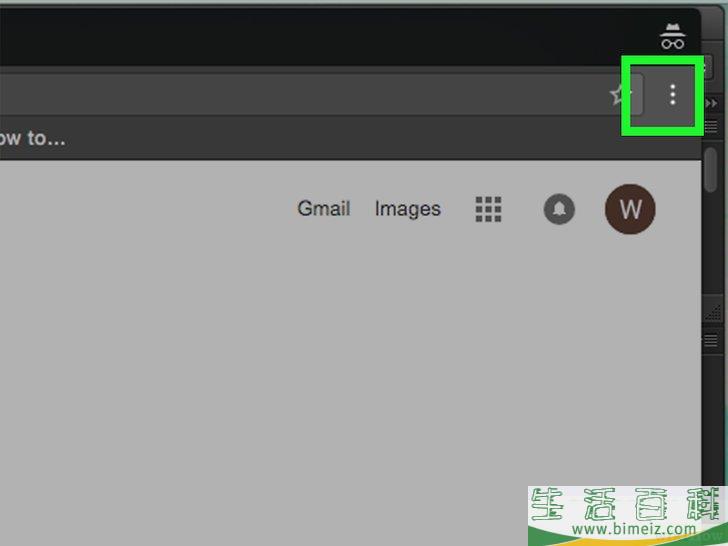Click the scrollbar track below the thumb
Screen dimensions: 728x546
(x=710, y=241)
